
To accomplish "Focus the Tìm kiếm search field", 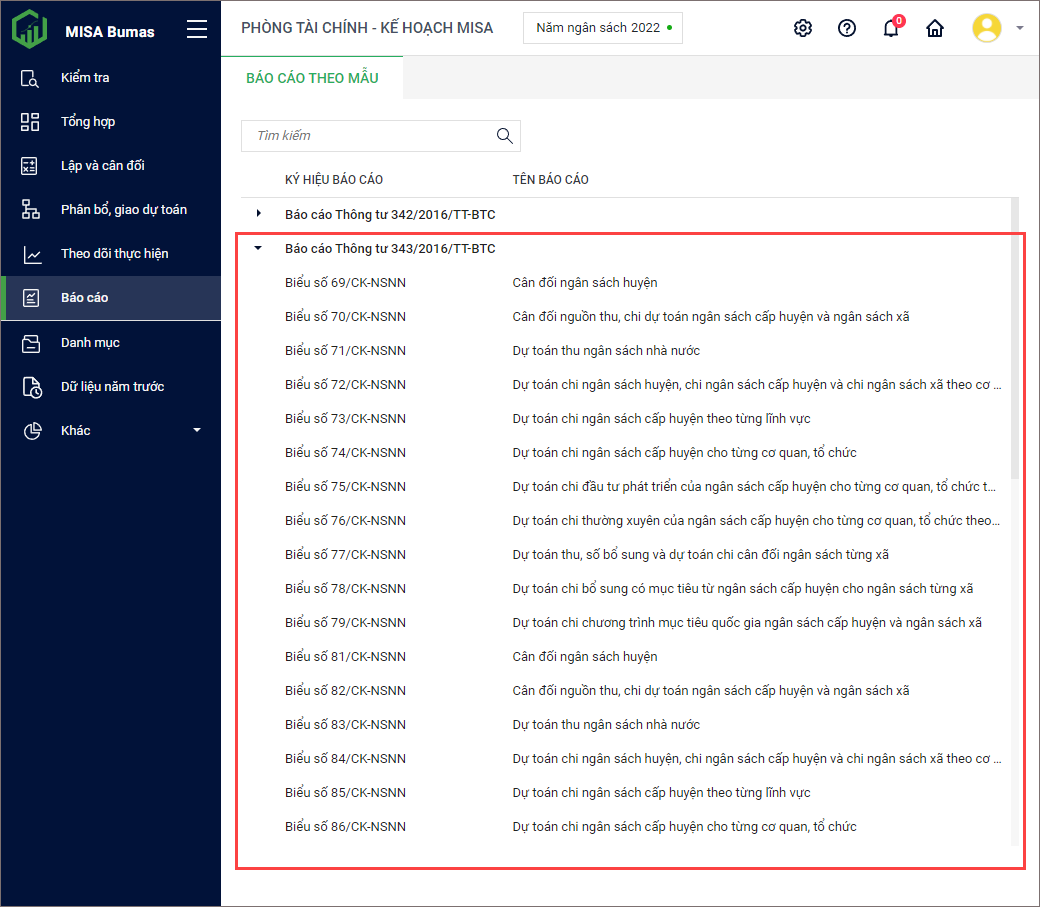I will pos(370,136).
